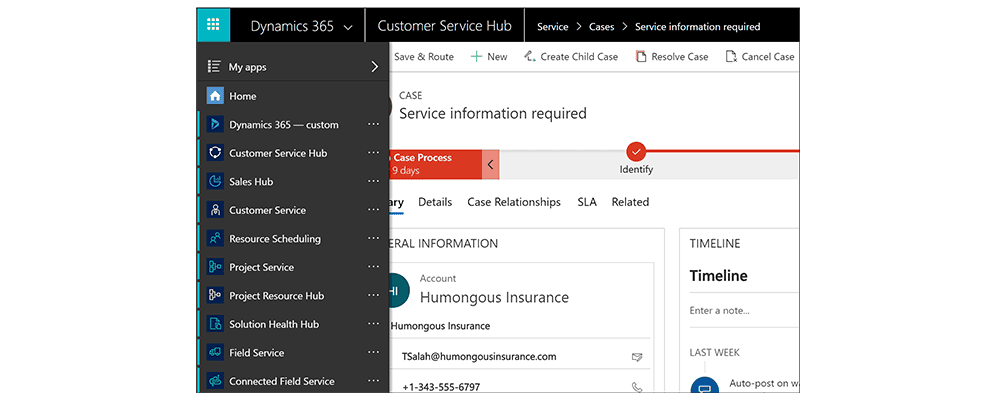The height and width of the screenshot is (400, 1000).
Task: Switch to the Related tab
Action: click(630, 202)
